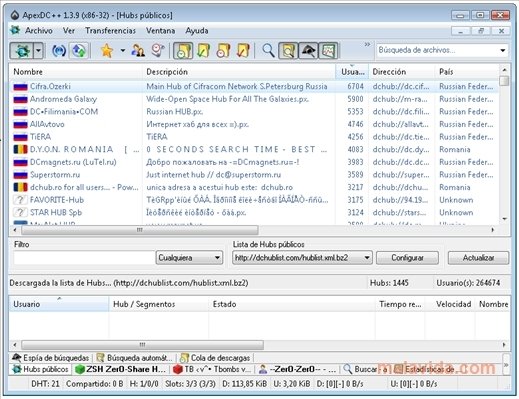Select the DC•Filimania•COM hub

[x=254, y=112]
